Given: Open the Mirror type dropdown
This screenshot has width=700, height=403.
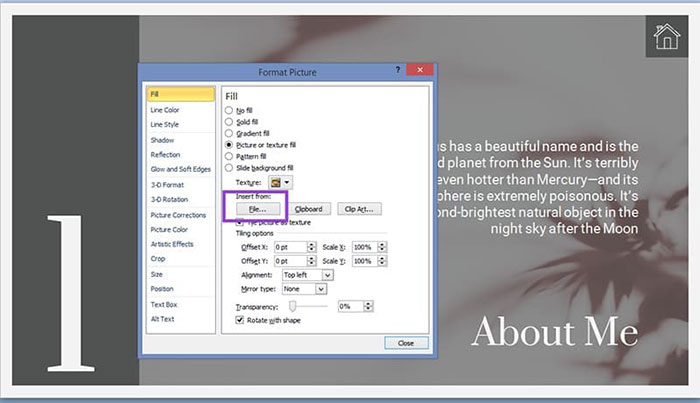Looking at the screenshot, I should (x=321, y=288).
